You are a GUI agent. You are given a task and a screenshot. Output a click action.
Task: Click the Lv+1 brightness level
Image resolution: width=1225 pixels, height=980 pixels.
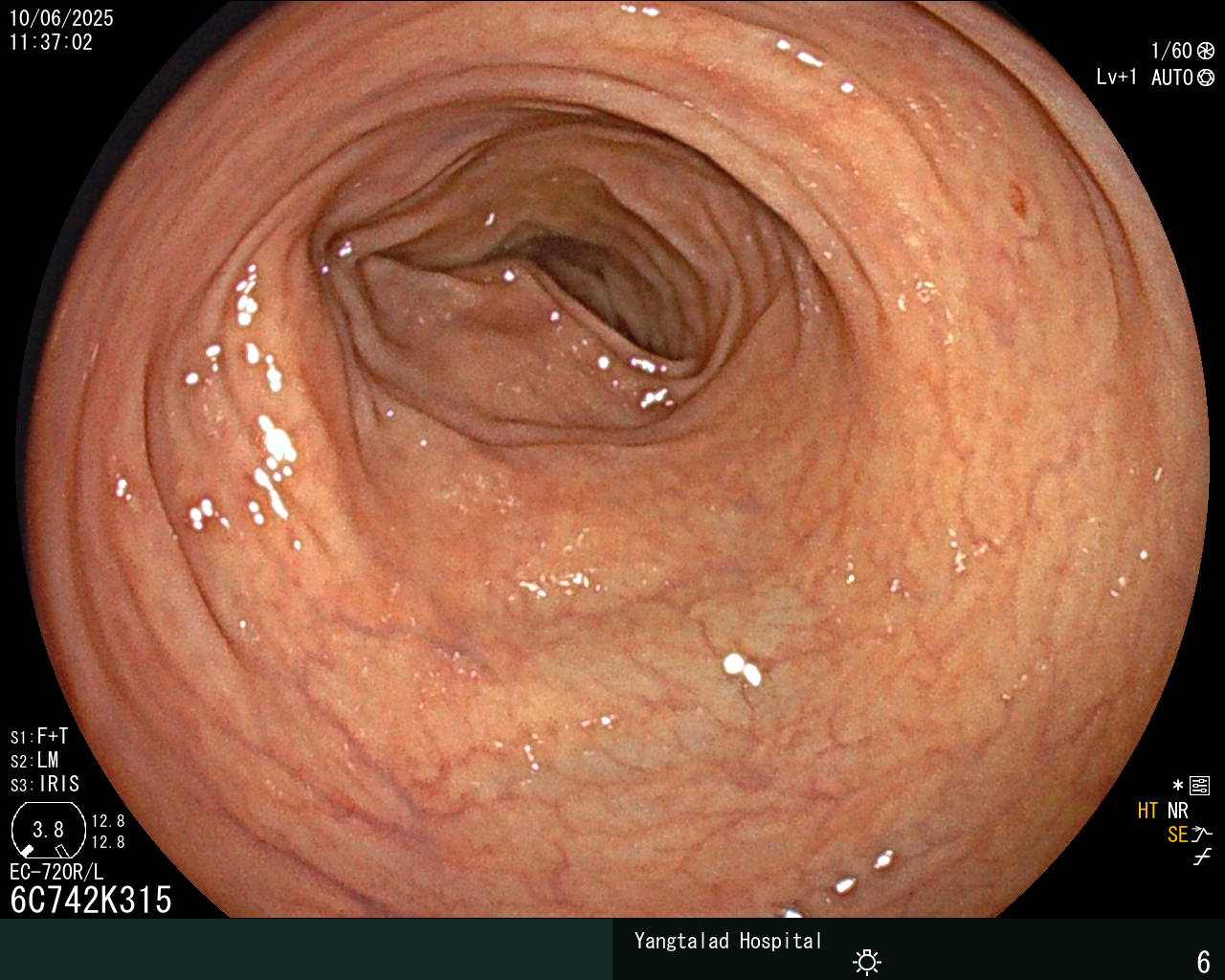(1117, 78)
